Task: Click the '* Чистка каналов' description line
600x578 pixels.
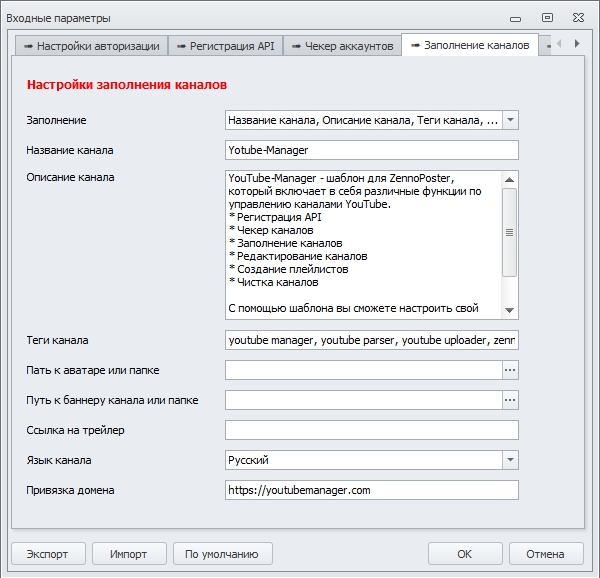Action: pos(274,282)
